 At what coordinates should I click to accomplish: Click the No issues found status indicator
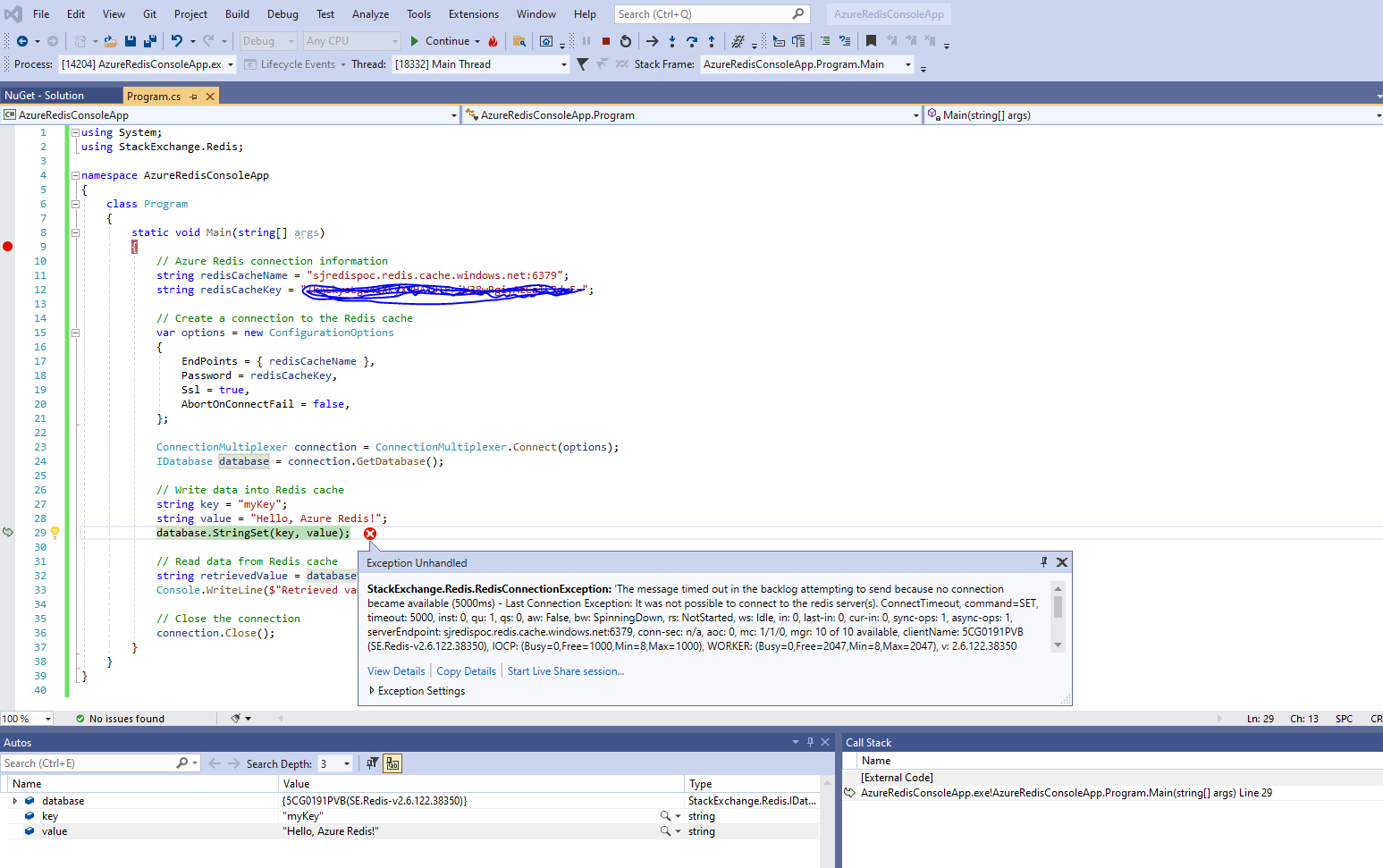pos(120,719)
